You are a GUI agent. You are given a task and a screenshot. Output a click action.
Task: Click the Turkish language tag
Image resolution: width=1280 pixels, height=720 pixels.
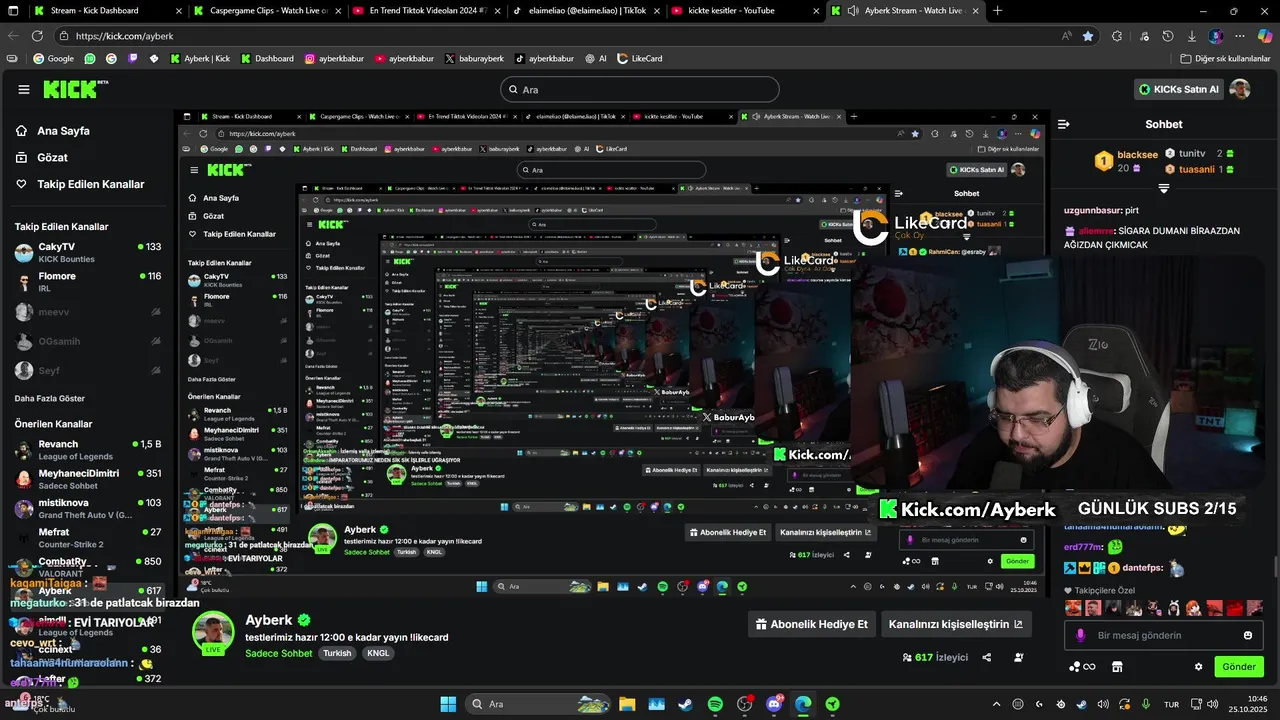tap(337, 653)
